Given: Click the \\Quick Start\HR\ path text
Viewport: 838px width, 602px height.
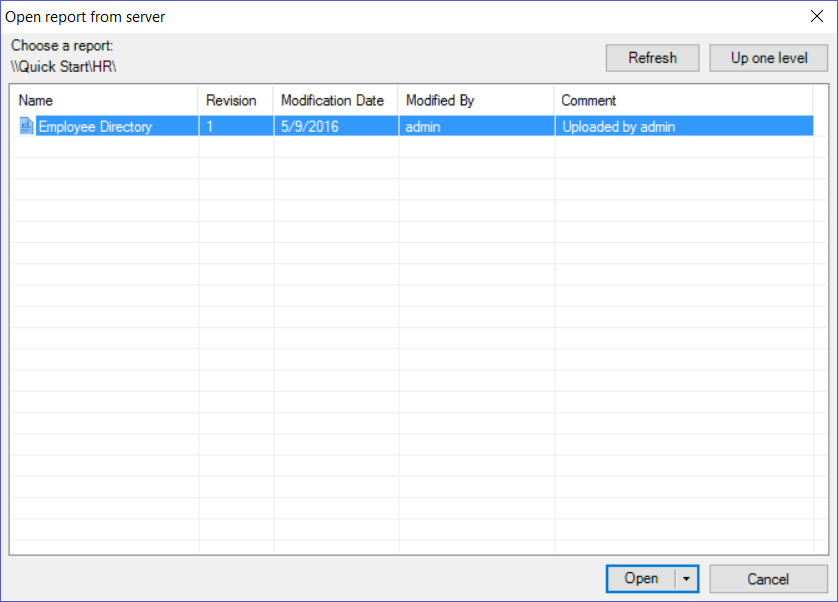Looking at the screenshot, I should 64,67.
